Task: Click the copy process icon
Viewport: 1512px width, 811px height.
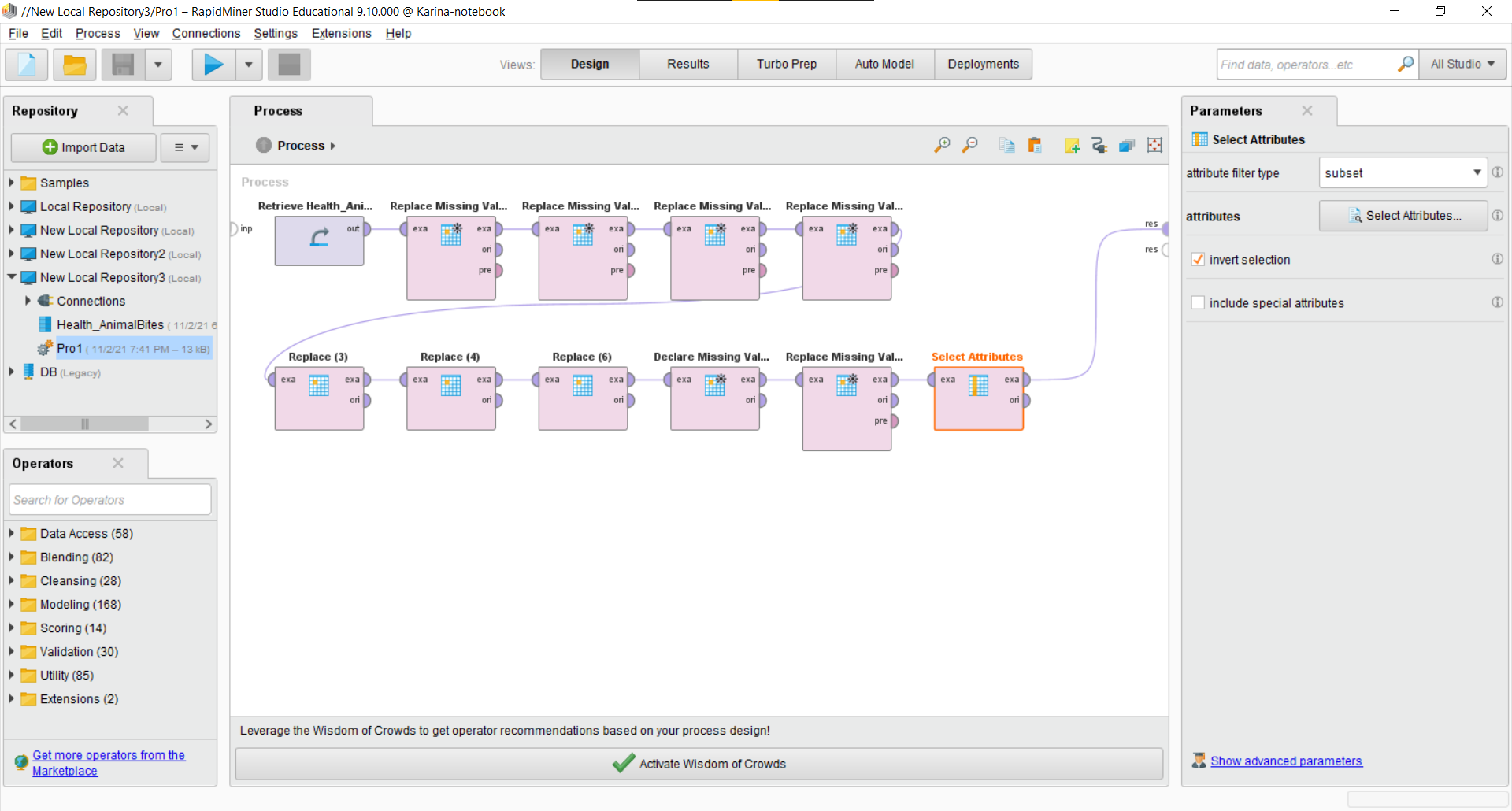Action: click(1006, 145)
